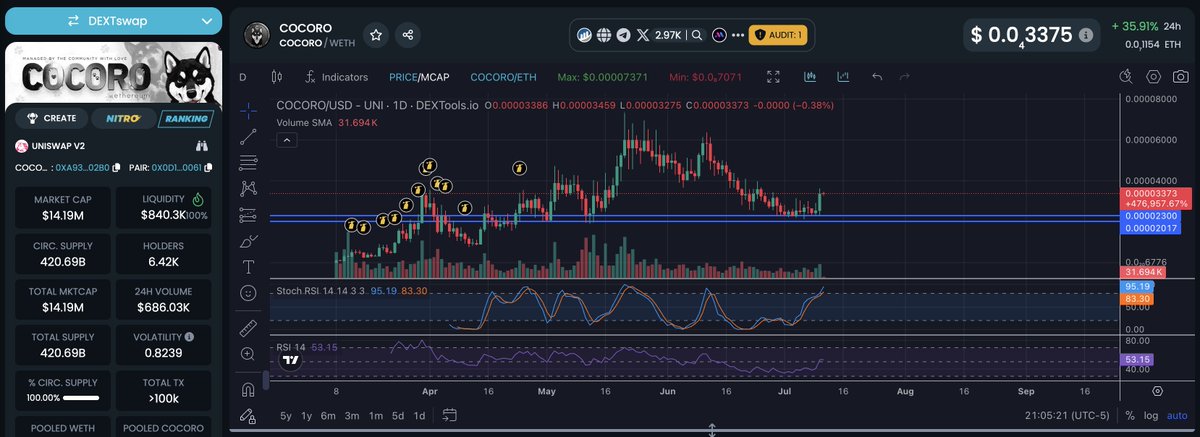
Task: Set chart range to 1d
Action: click(419, 416)
